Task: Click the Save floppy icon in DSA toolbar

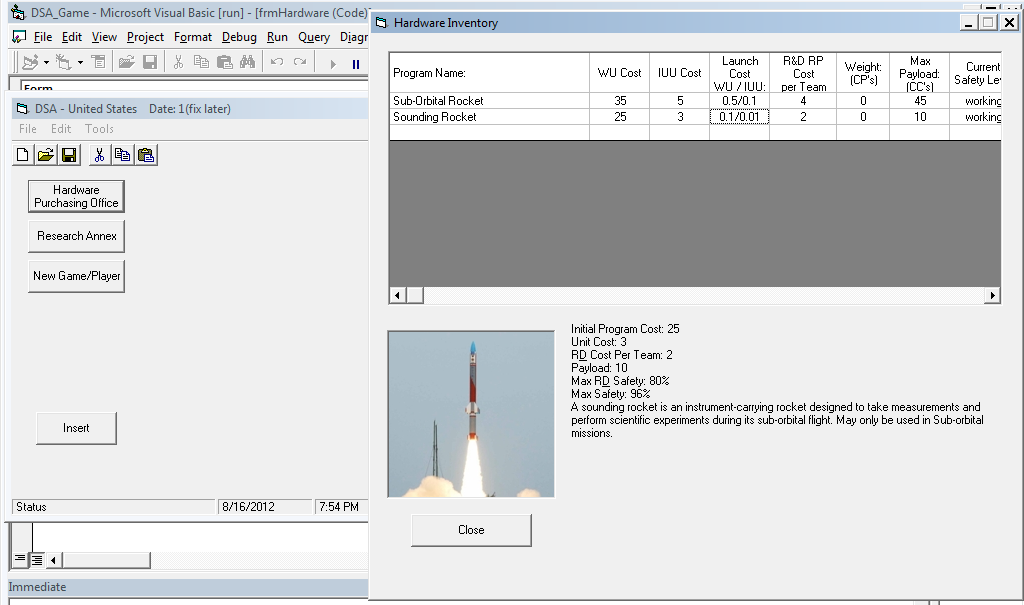Action: pos(69,155)
